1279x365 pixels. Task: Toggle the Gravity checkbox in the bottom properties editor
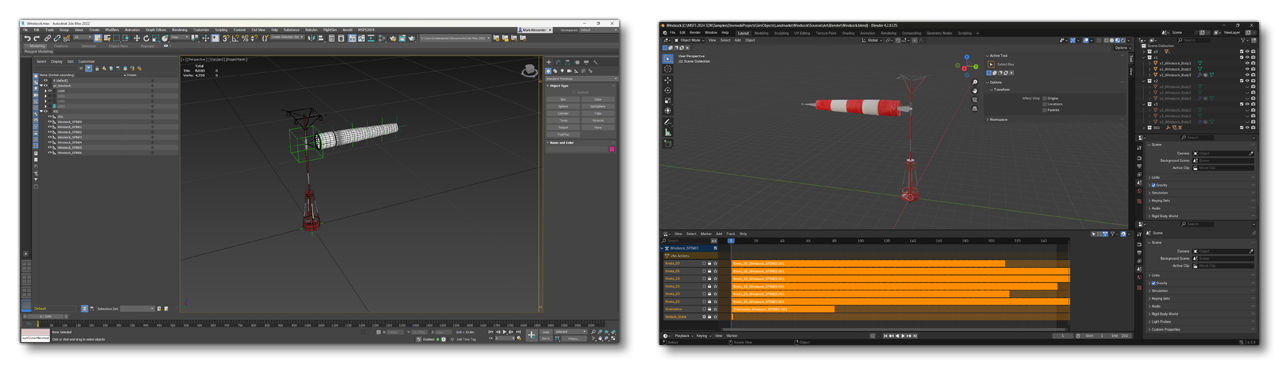(x=1154, y=283)
